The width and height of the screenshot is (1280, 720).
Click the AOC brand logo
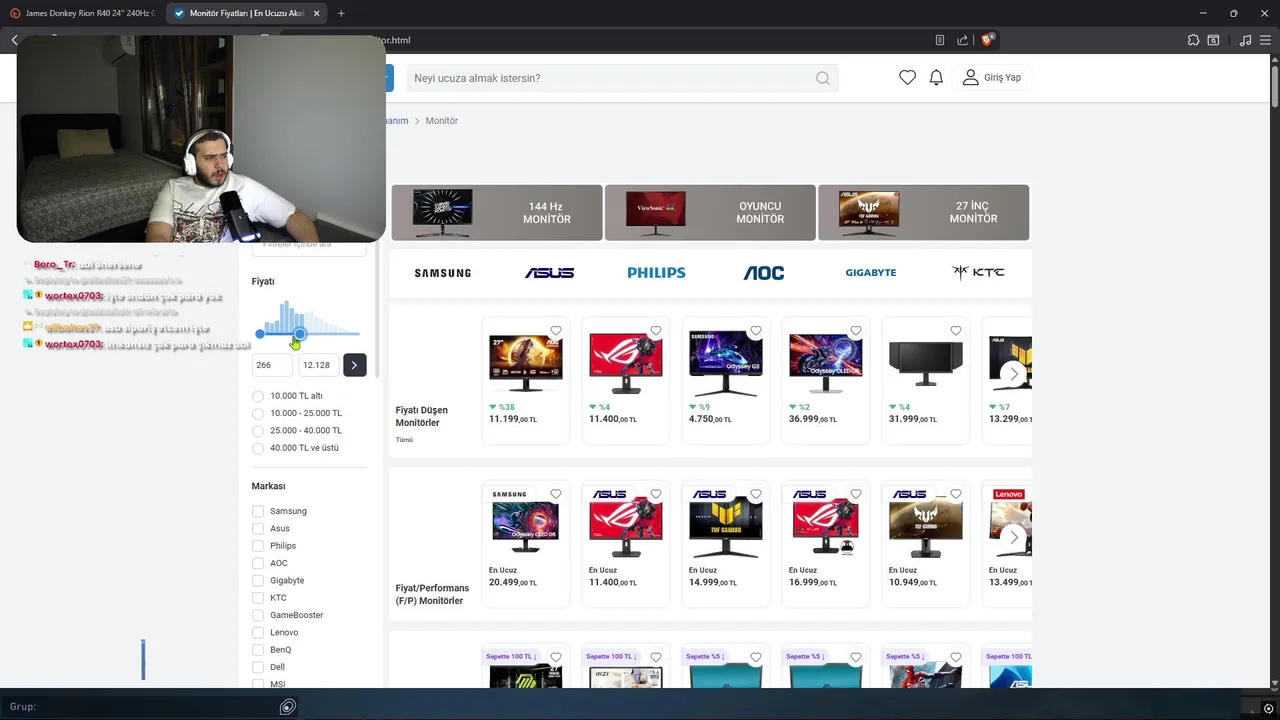click(763, 272)
